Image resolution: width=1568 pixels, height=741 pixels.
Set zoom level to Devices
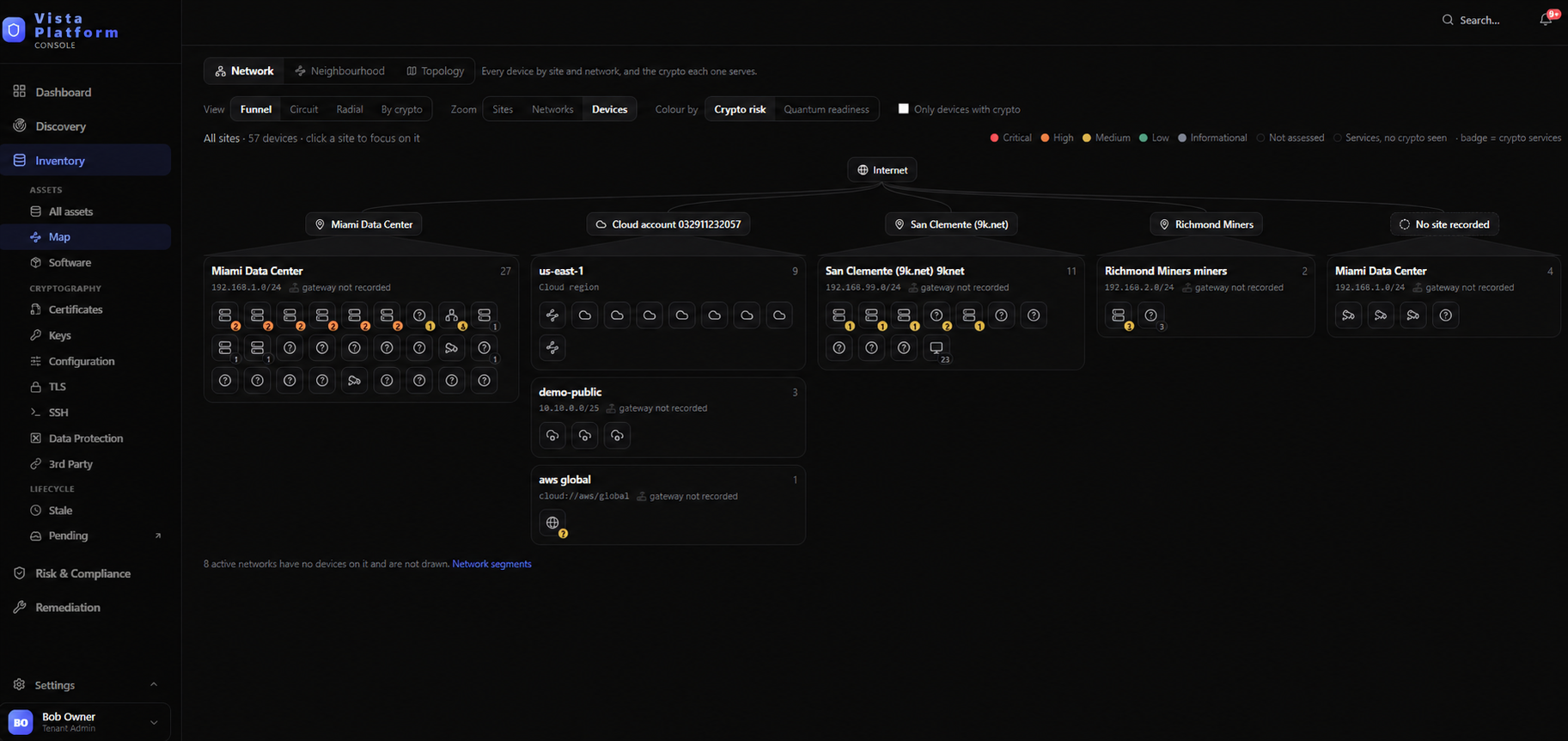coord(609,109)
